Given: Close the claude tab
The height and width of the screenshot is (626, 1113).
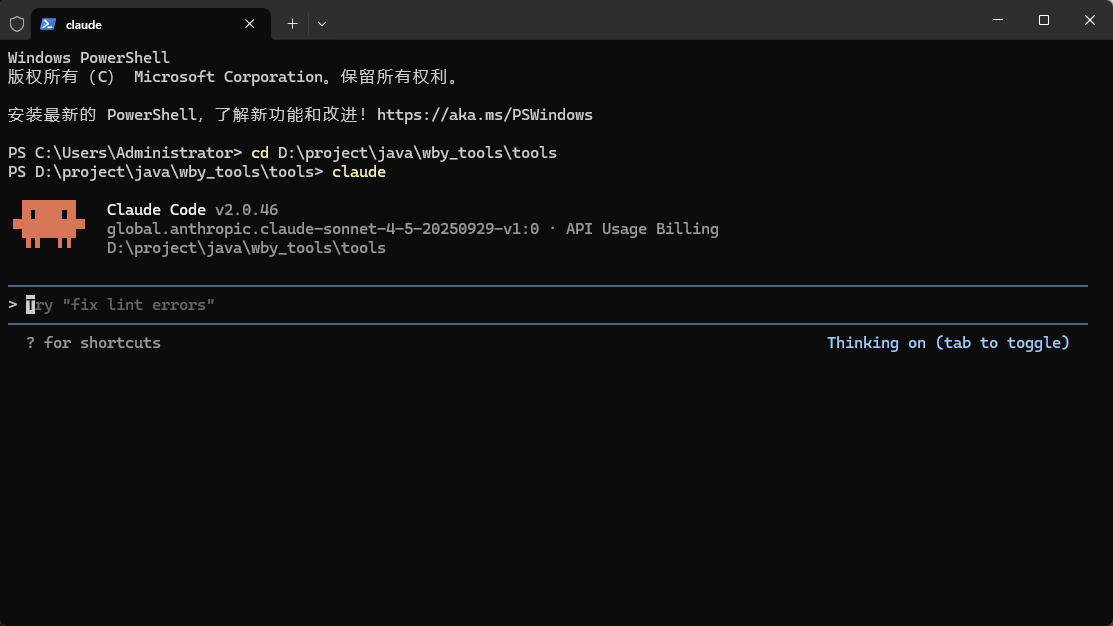Looking at the screenshot, I should tap(250, 24).
